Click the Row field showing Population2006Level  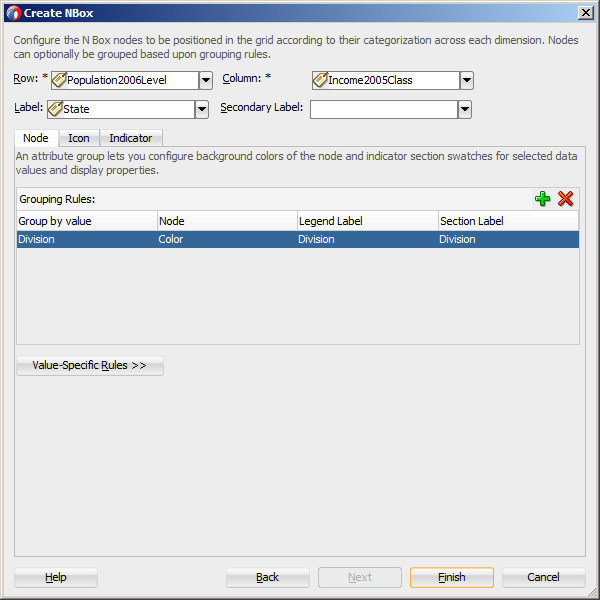(x=125, y=80)
